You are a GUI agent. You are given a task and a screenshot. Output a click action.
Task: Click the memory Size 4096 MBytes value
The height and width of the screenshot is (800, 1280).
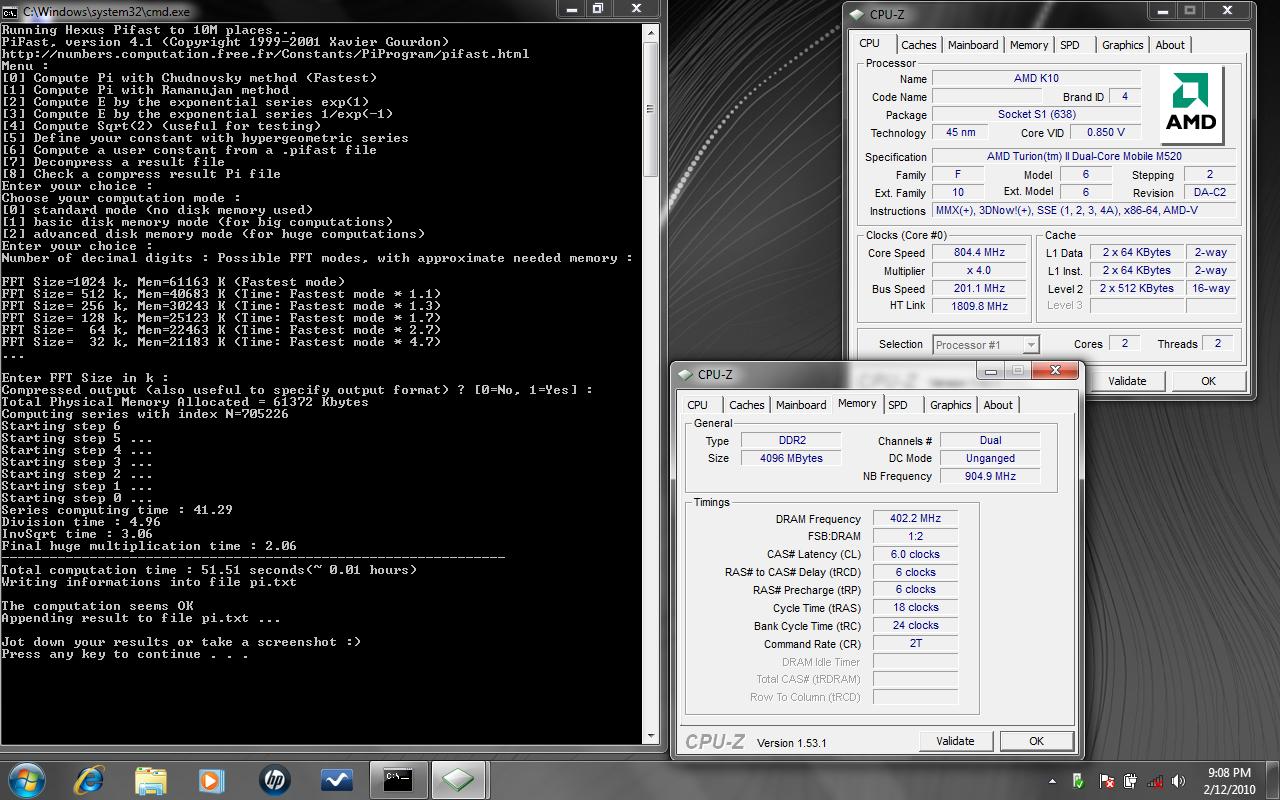[792, 458]
